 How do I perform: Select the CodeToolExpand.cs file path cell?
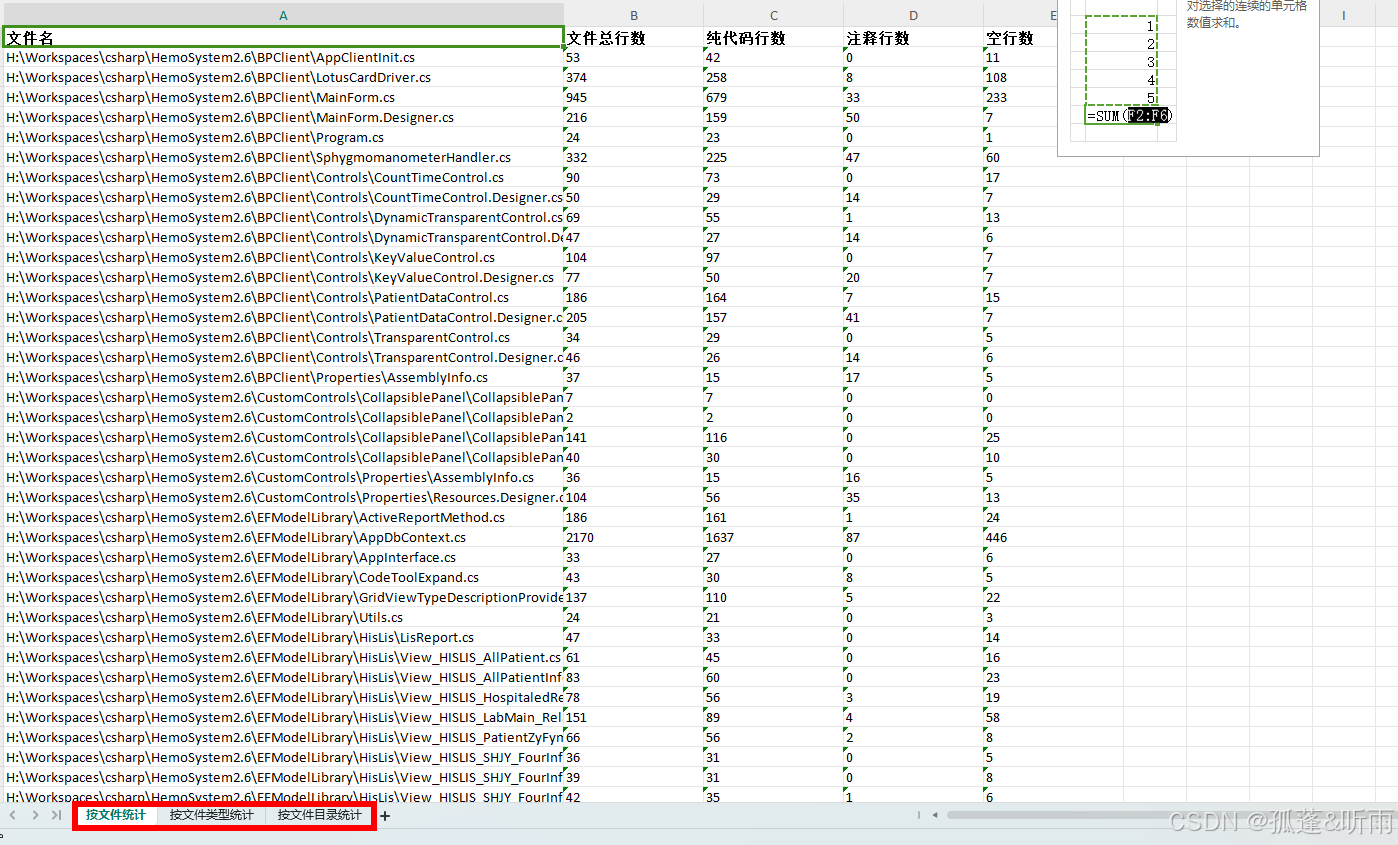point(284,578)
